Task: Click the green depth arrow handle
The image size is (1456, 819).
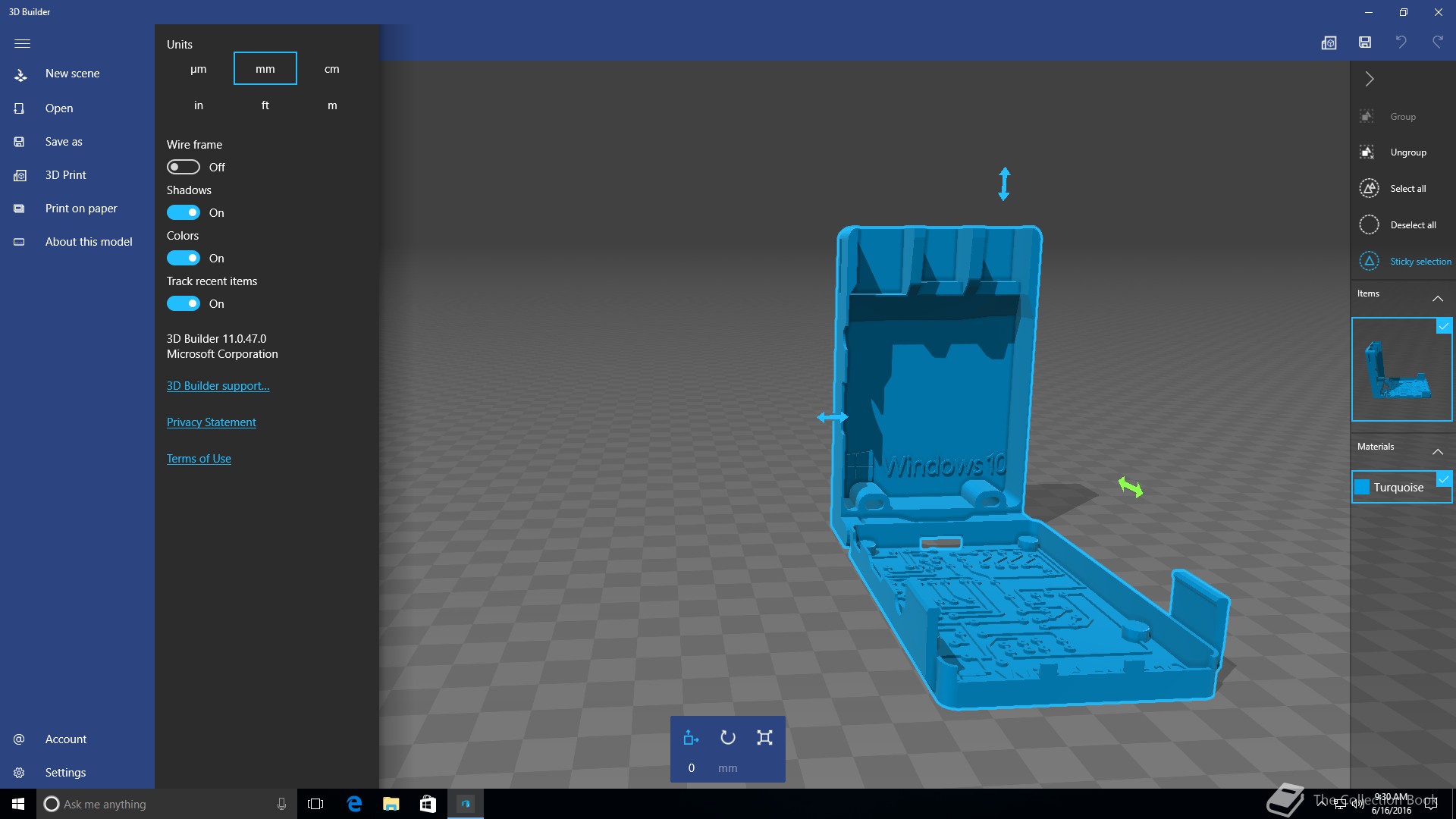Action: point(1131,487)
